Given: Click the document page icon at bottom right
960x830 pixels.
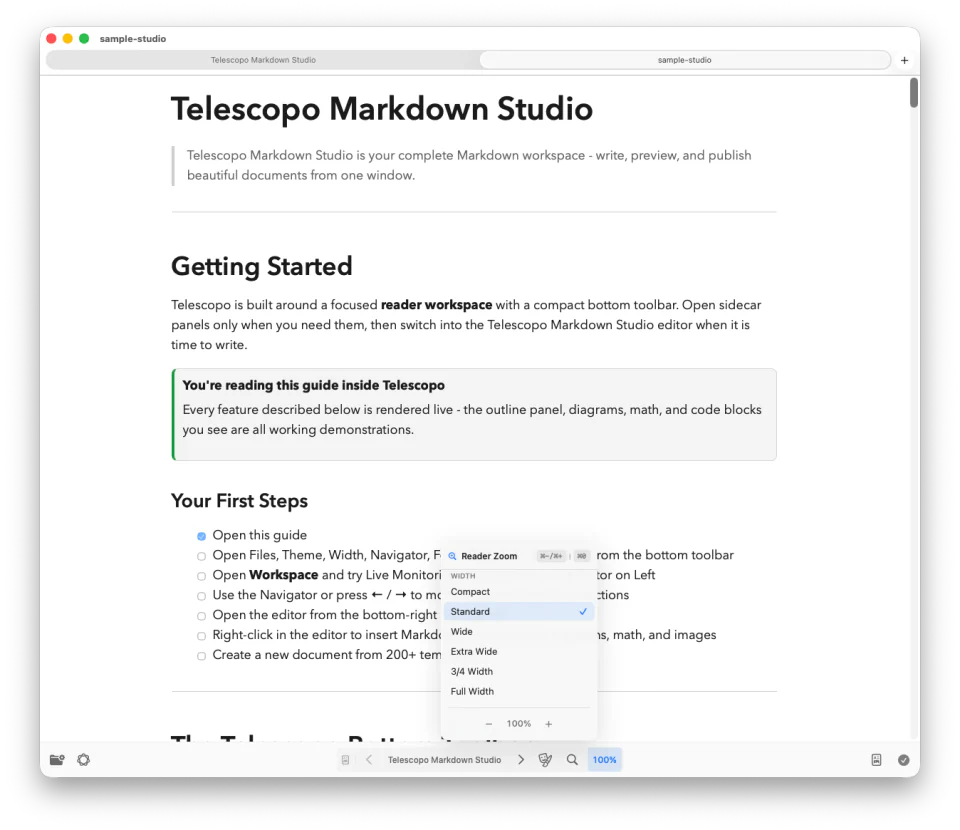Looking at the screenshot, I should point(876,760).
